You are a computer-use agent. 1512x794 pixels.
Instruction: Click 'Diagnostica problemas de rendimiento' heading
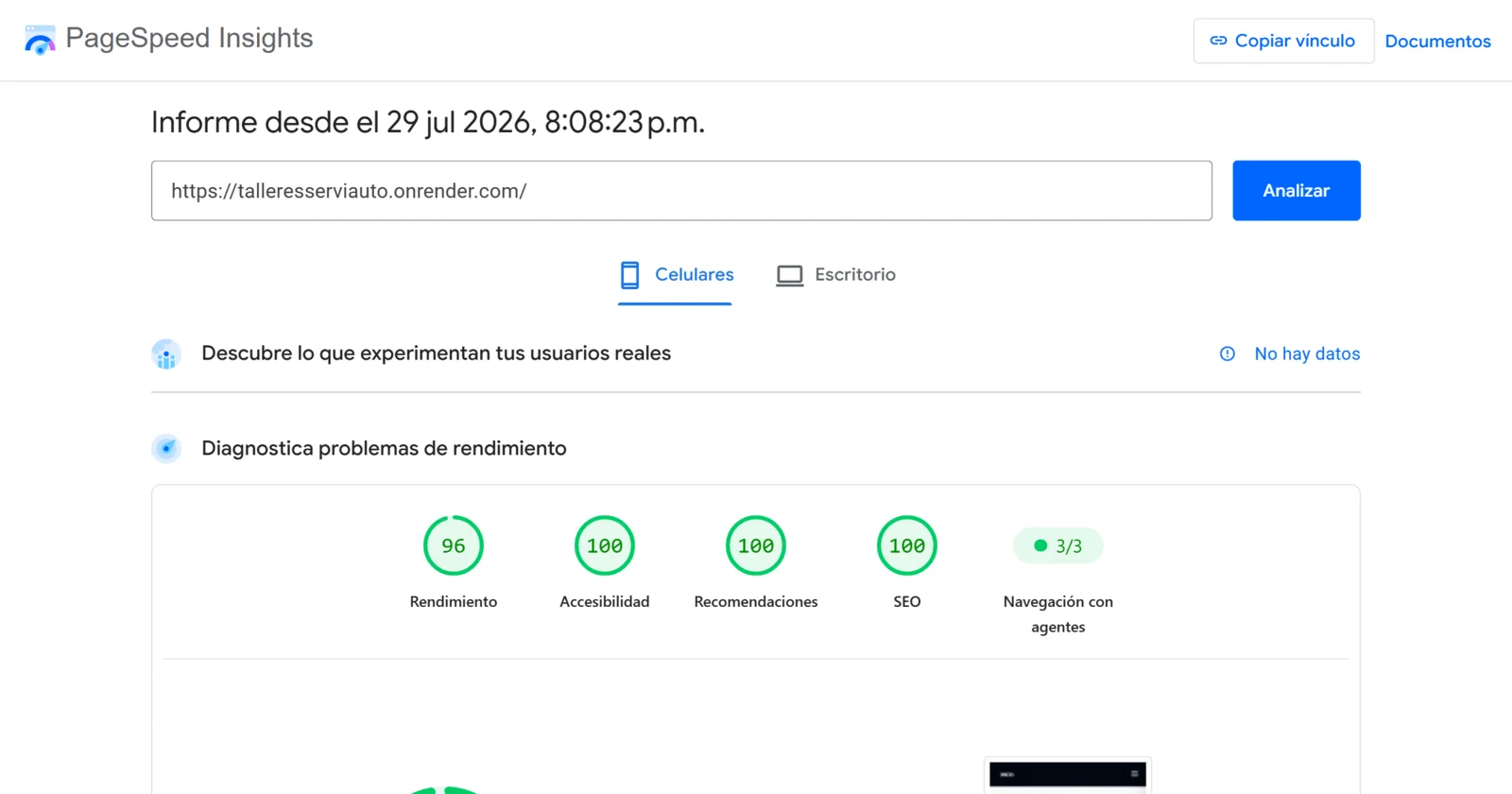(384, 449)
